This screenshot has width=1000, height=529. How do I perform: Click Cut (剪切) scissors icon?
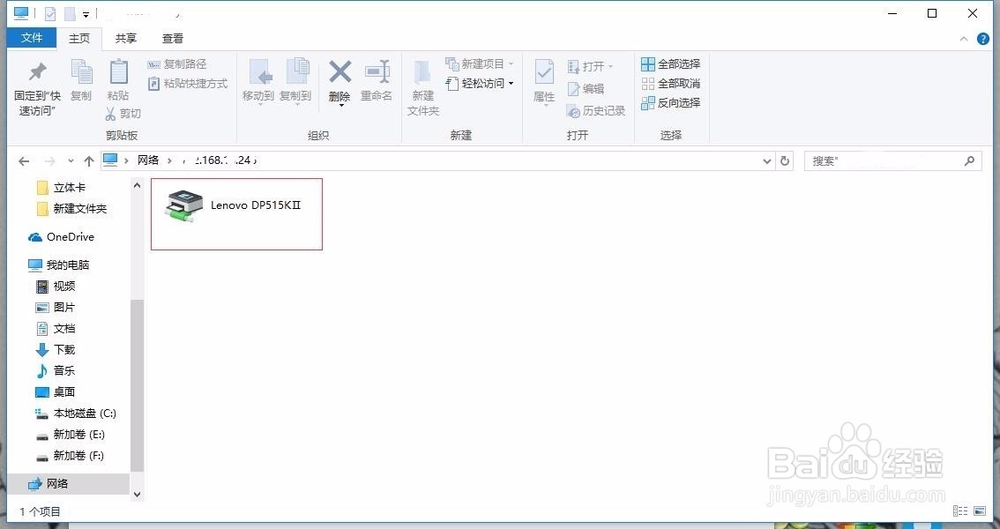coord(110,113)
